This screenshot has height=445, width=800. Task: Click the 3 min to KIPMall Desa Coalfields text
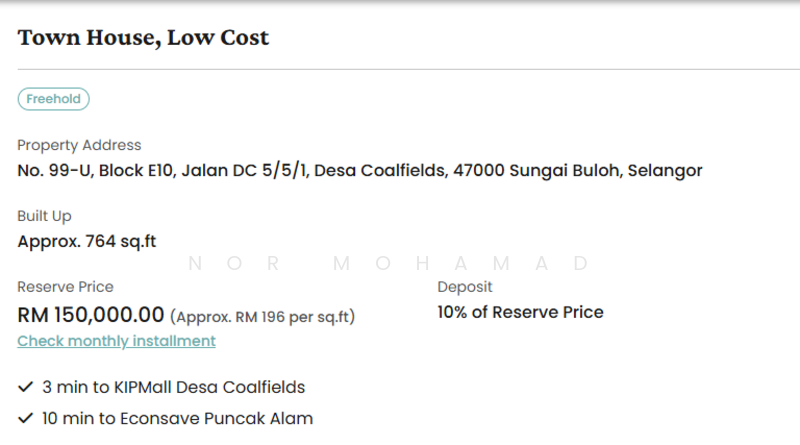coord(173,386)
